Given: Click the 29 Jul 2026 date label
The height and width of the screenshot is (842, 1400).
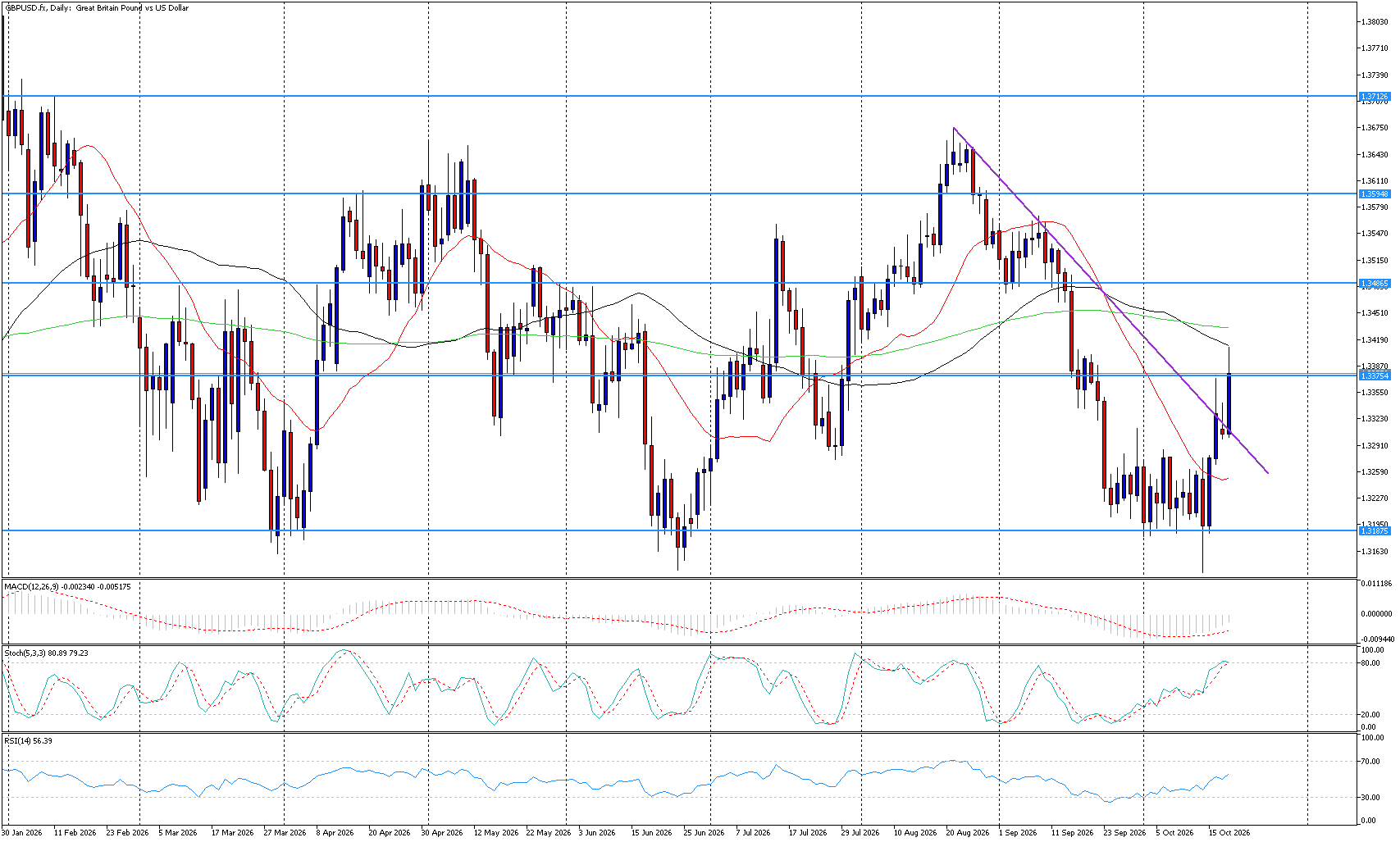Looking at the screenshot, I should click(x=860, y=833).
